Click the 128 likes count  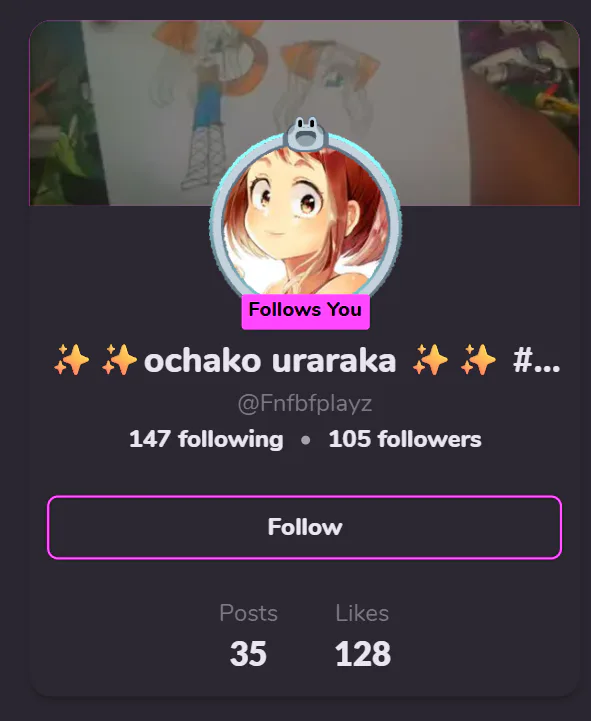(363, 653)
